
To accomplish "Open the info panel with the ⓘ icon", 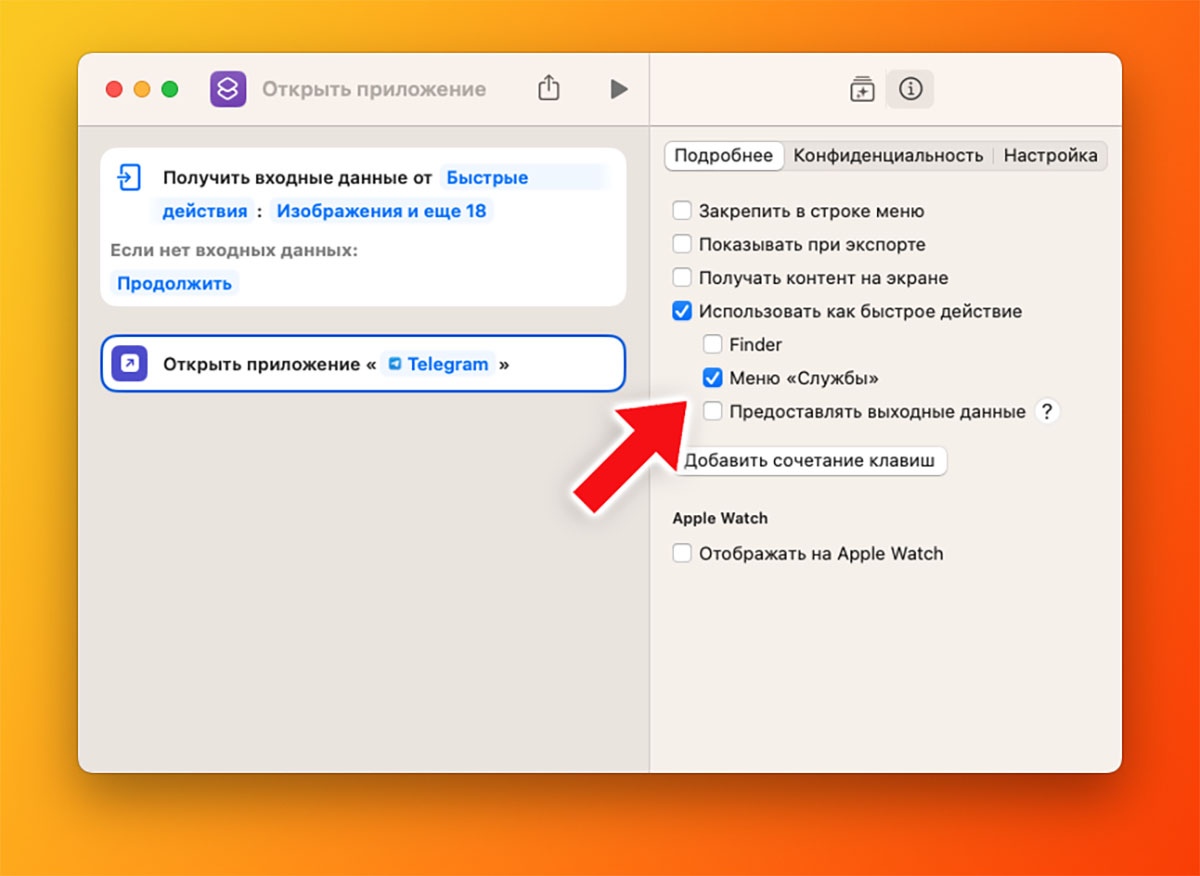I will tap(910, 89).
